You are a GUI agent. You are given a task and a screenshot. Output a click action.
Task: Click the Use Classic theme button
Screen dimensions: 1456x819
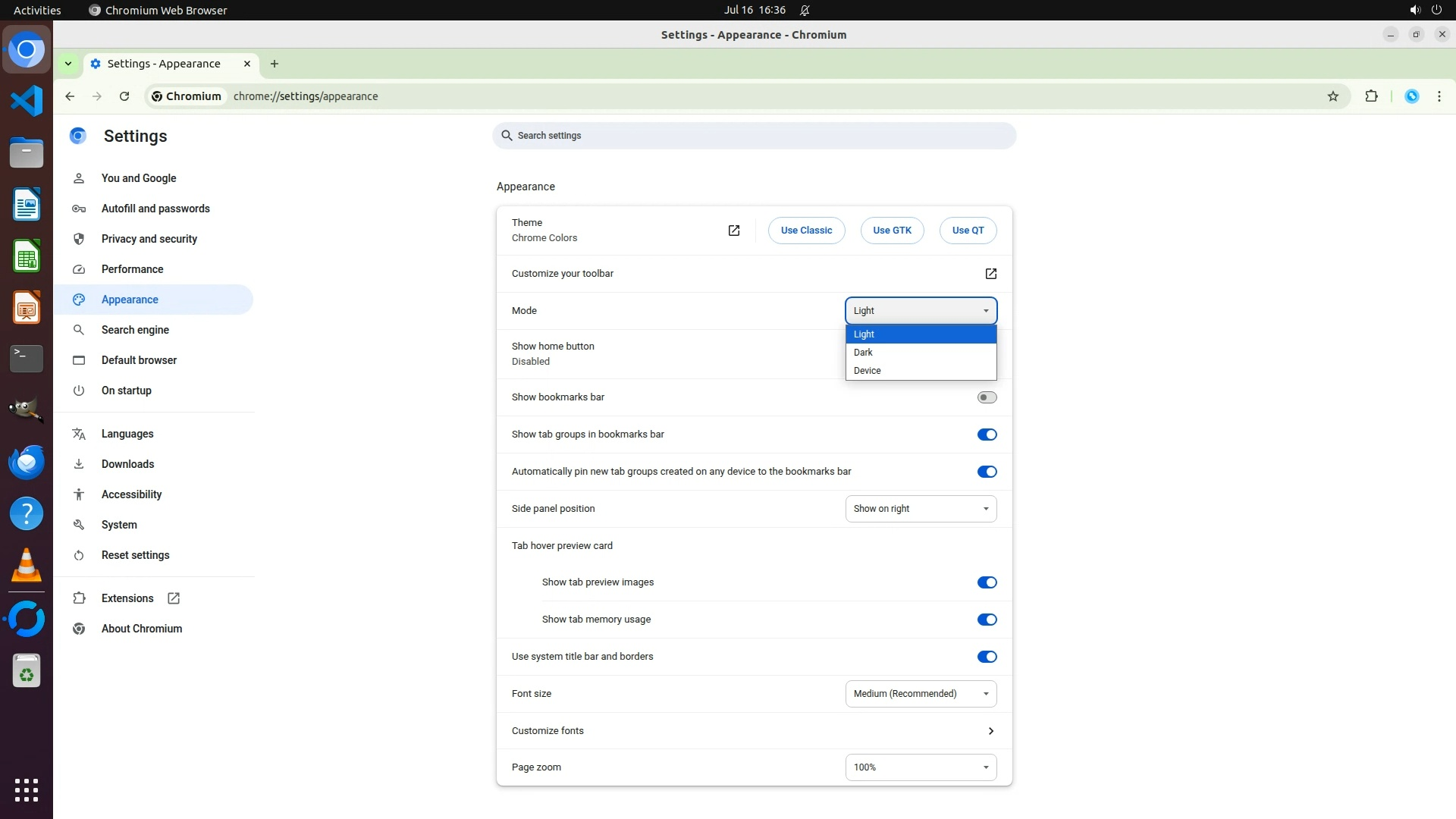806,231
